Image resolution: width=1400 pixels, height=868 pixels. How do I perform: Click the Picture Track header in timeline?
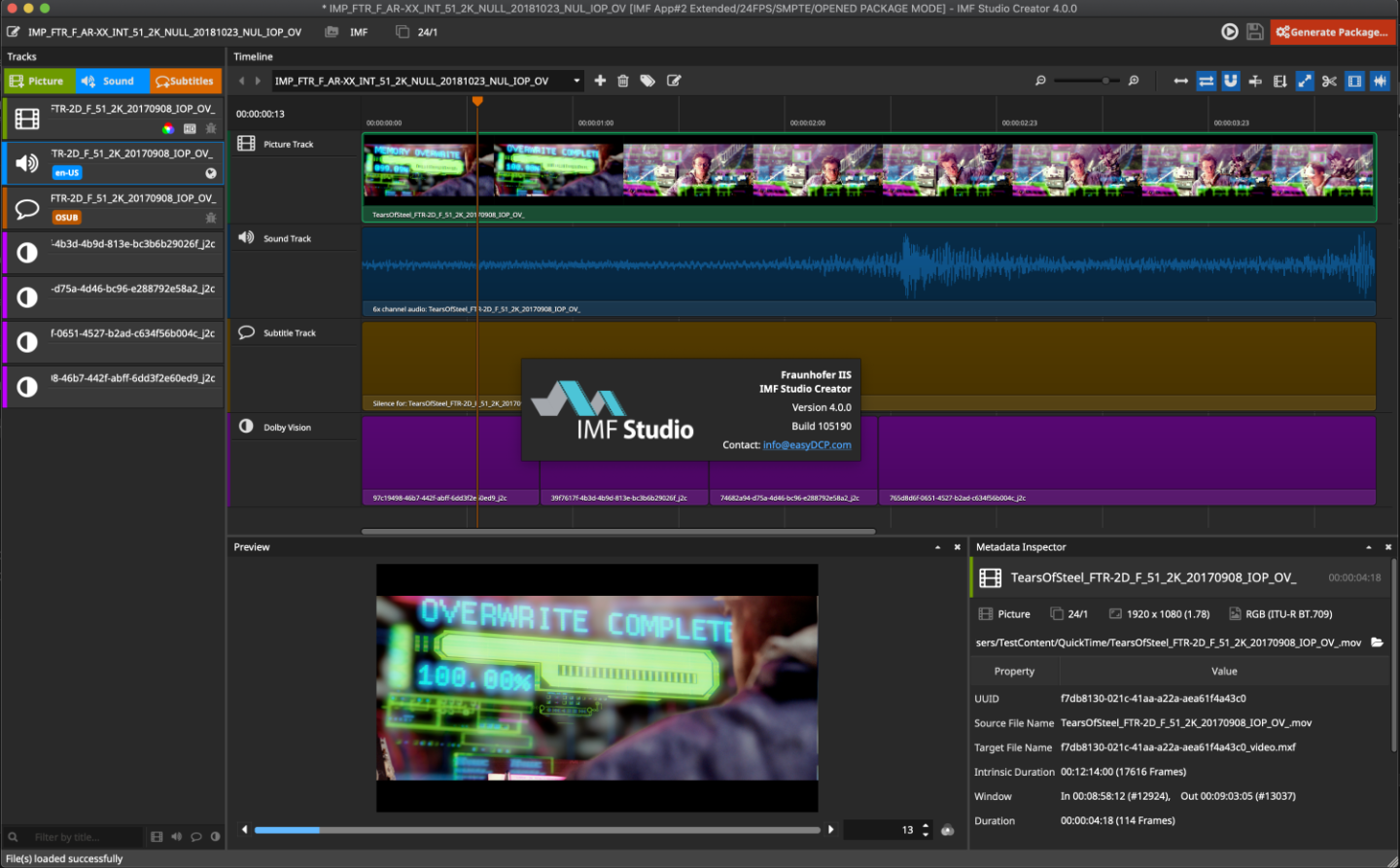[x=295, y=144]
